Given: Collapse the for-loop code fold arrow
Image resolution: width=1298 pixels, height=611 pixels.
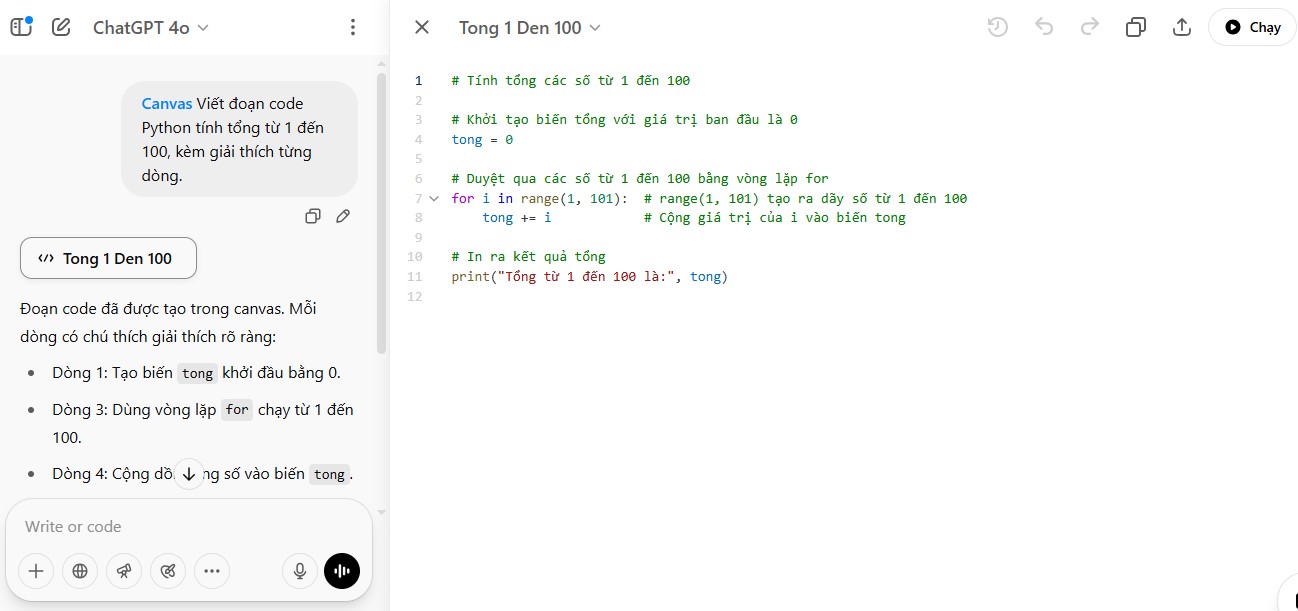Looking at the screenshot, I should [434, 199].
